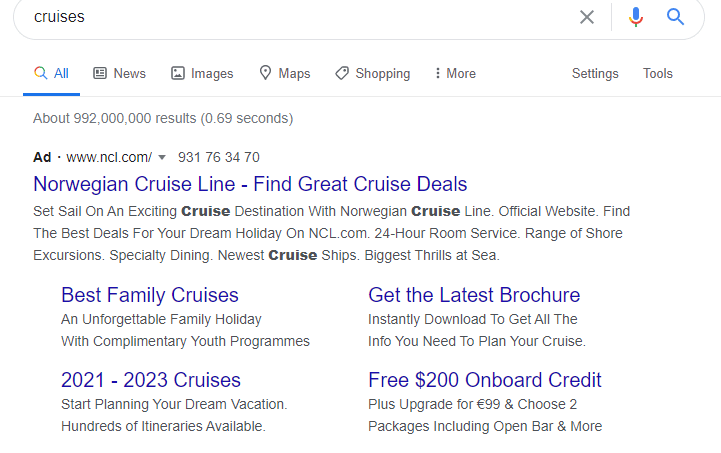721x453 pixels.
Task: Click the ad phone number 931 76 34 70
Action: pyautogui.click(x=219, y=157)
